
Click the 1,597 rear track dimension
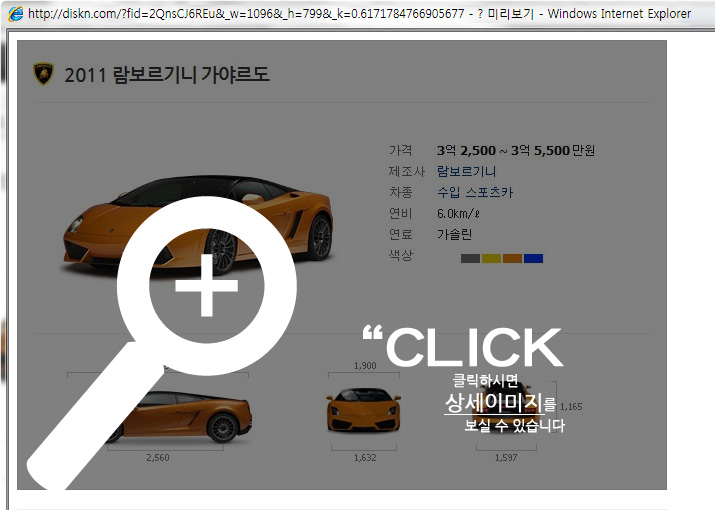coord(506,457)
